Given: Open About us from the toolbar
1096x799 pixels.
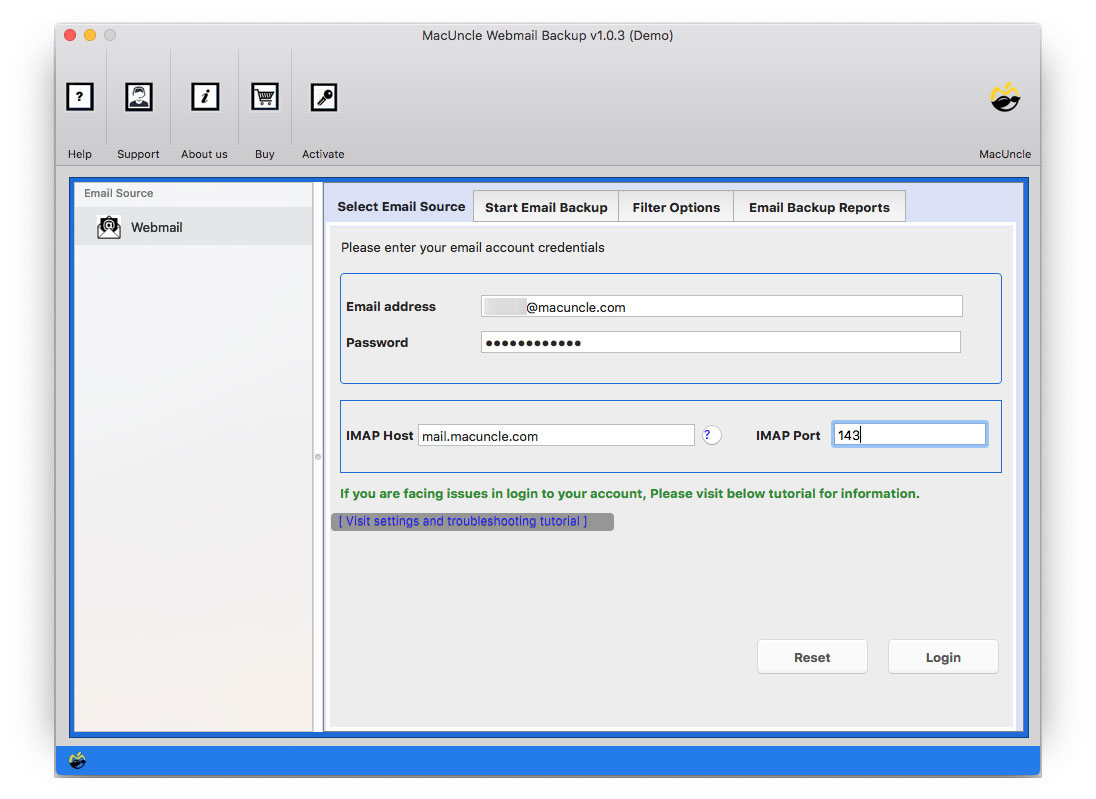Looking at the screenshot, I should pos(204,97).
